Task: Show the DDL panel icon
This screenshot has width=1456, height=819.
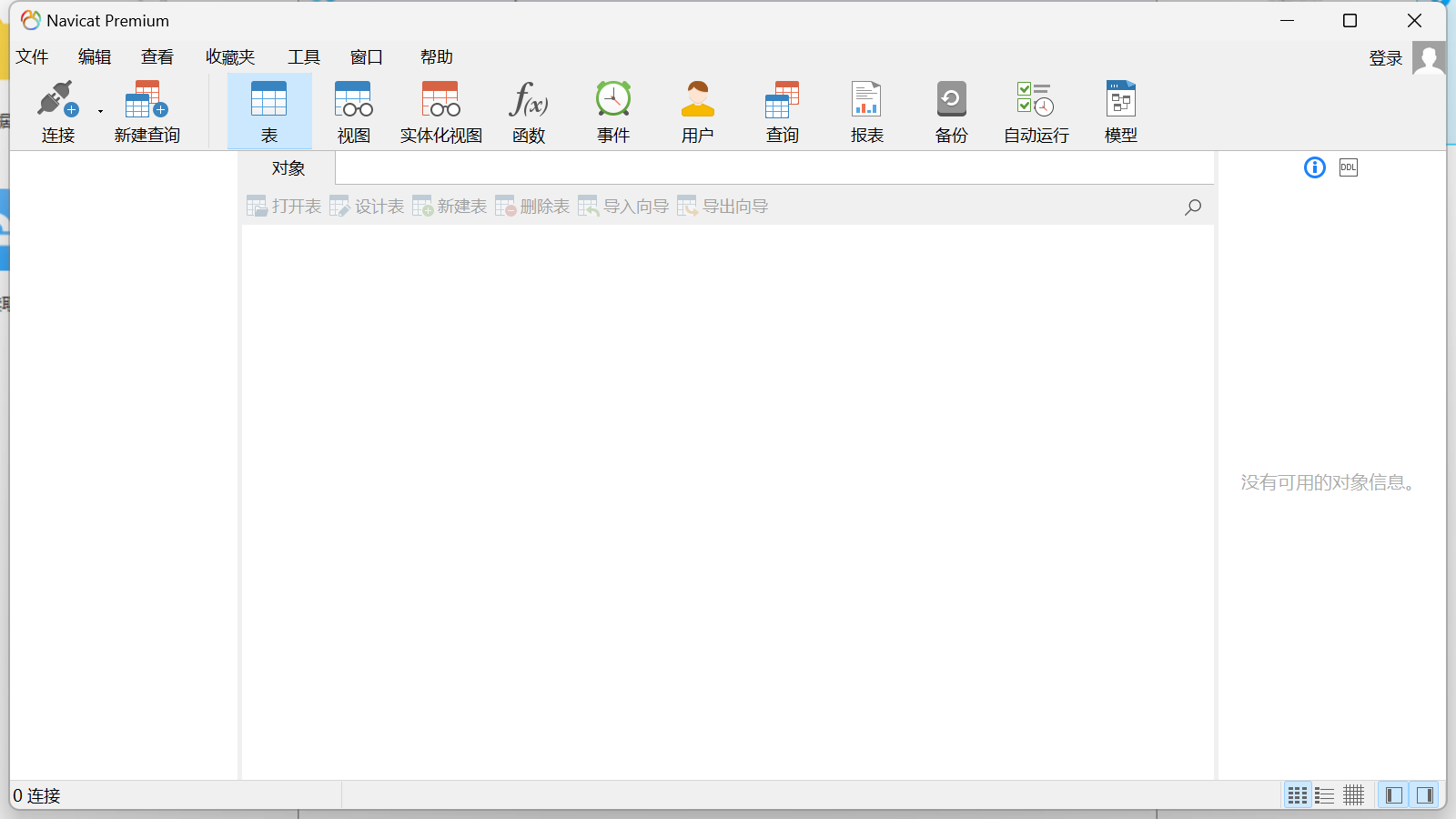Action: coord(1349,167)
